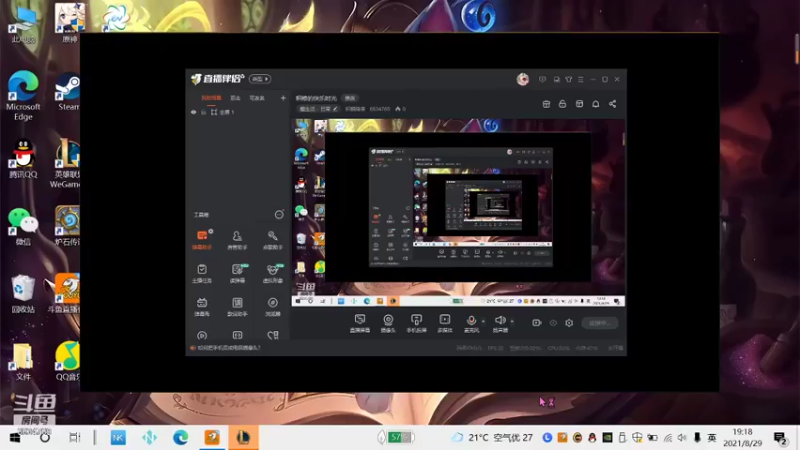
Task: Switch to the second scene tab
Action: 235,98
